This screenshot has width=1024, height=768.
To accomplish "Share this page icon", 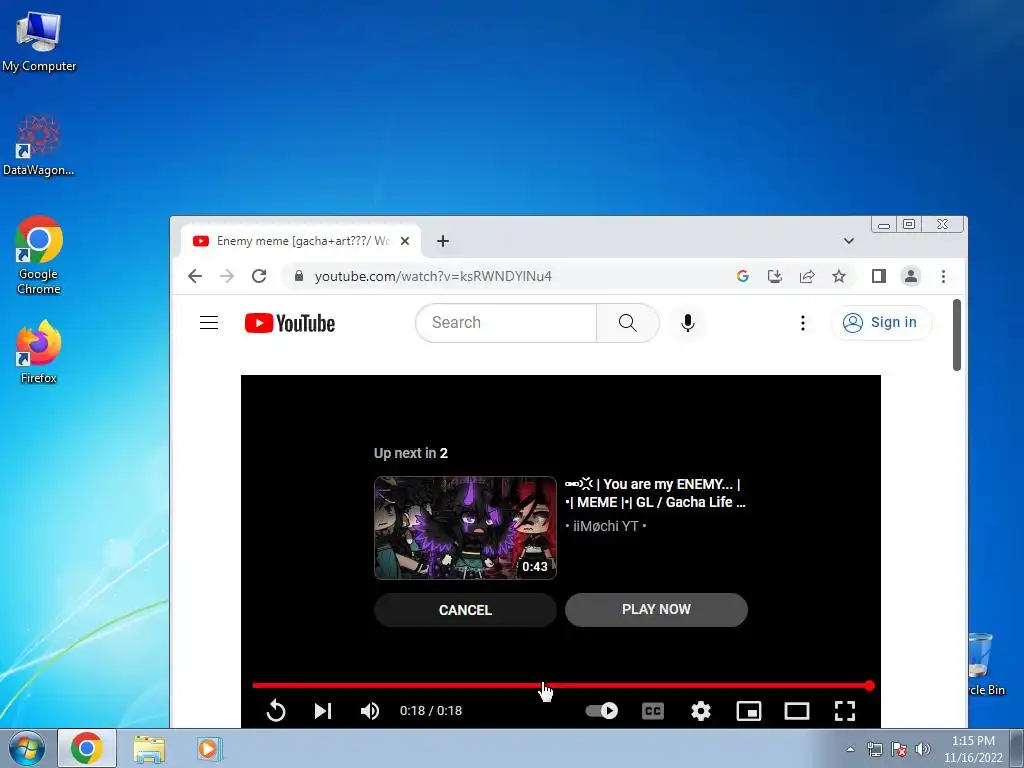I will (807, 276).
